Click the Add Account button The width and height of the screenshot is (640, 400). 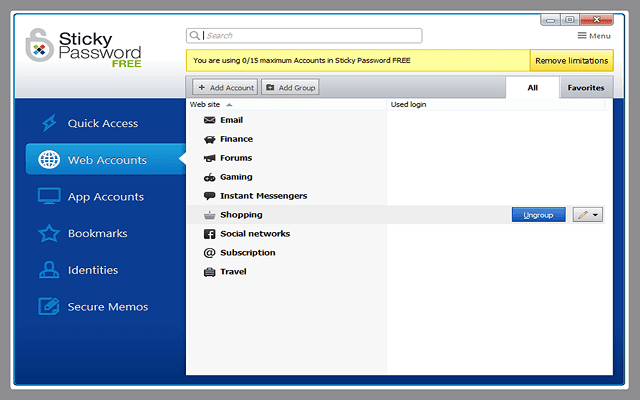pos(225,88)
